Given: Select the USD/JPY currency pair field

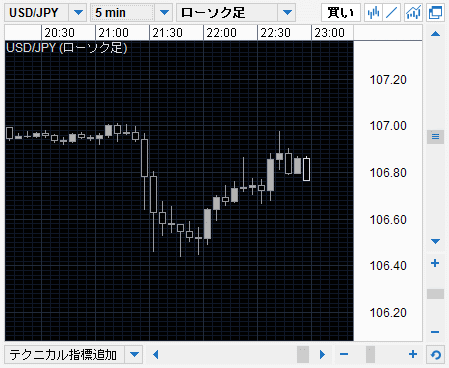Looking at the screenshot, I should point(37,13).
